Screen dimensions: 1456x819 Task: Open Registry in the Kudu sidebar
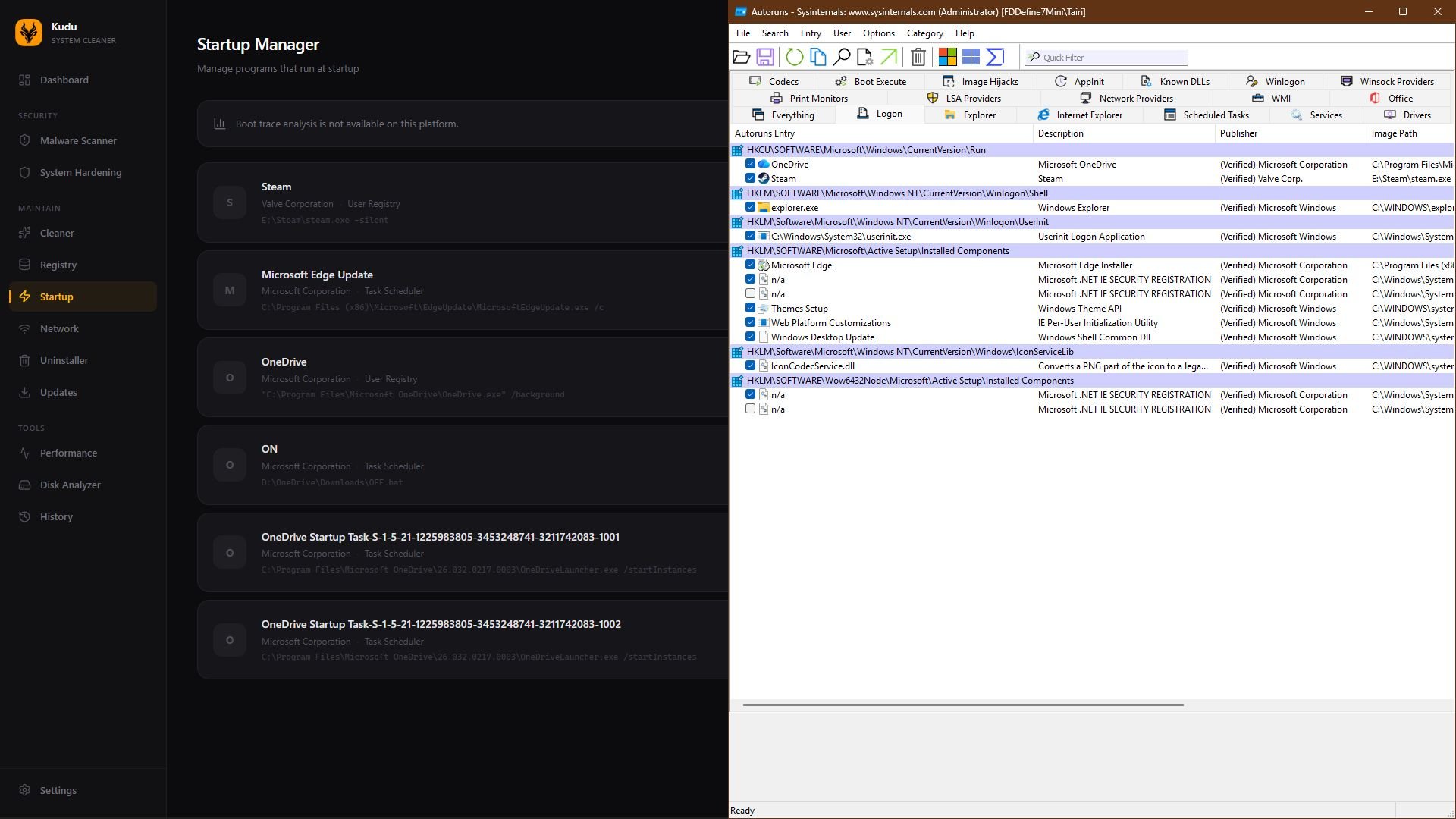tap(83, 265)
